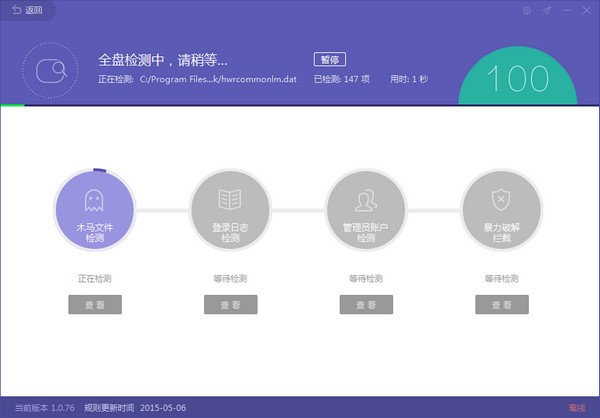Select the 暴力破解拦截 shield circle
The height and width of the screenshot is (418, 600).
(502, 210)
